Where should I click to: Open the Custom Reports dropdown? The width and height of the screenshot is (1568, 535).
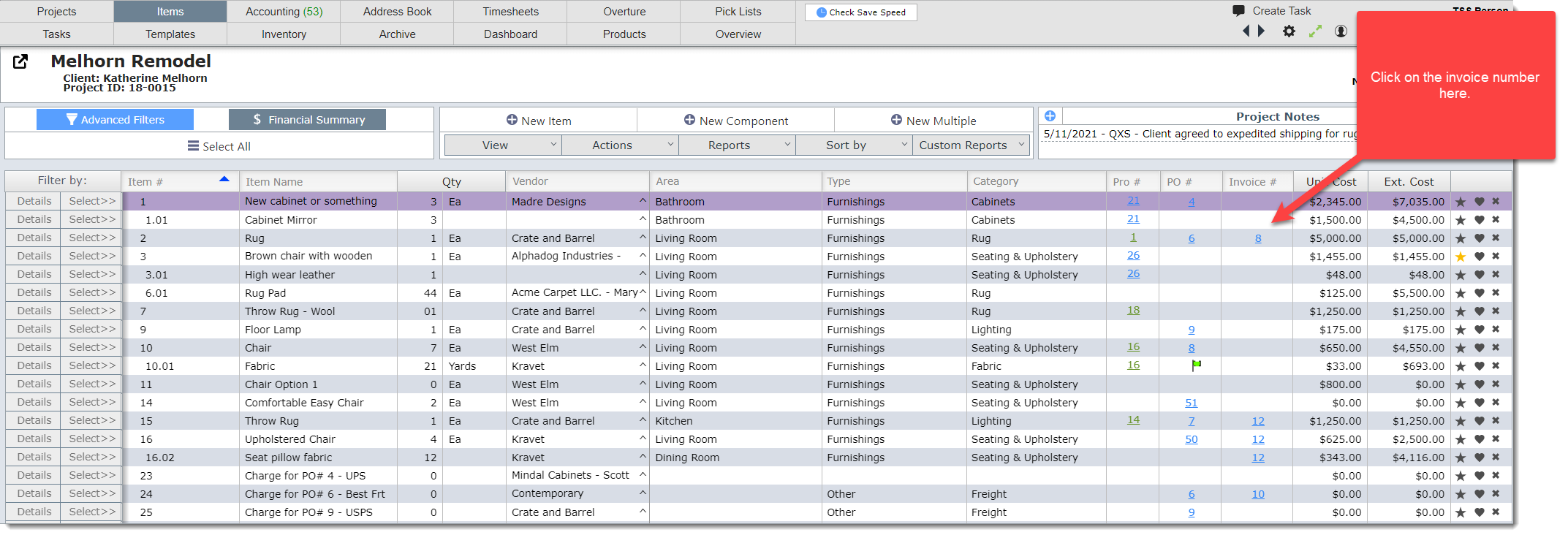pos(971,145)
